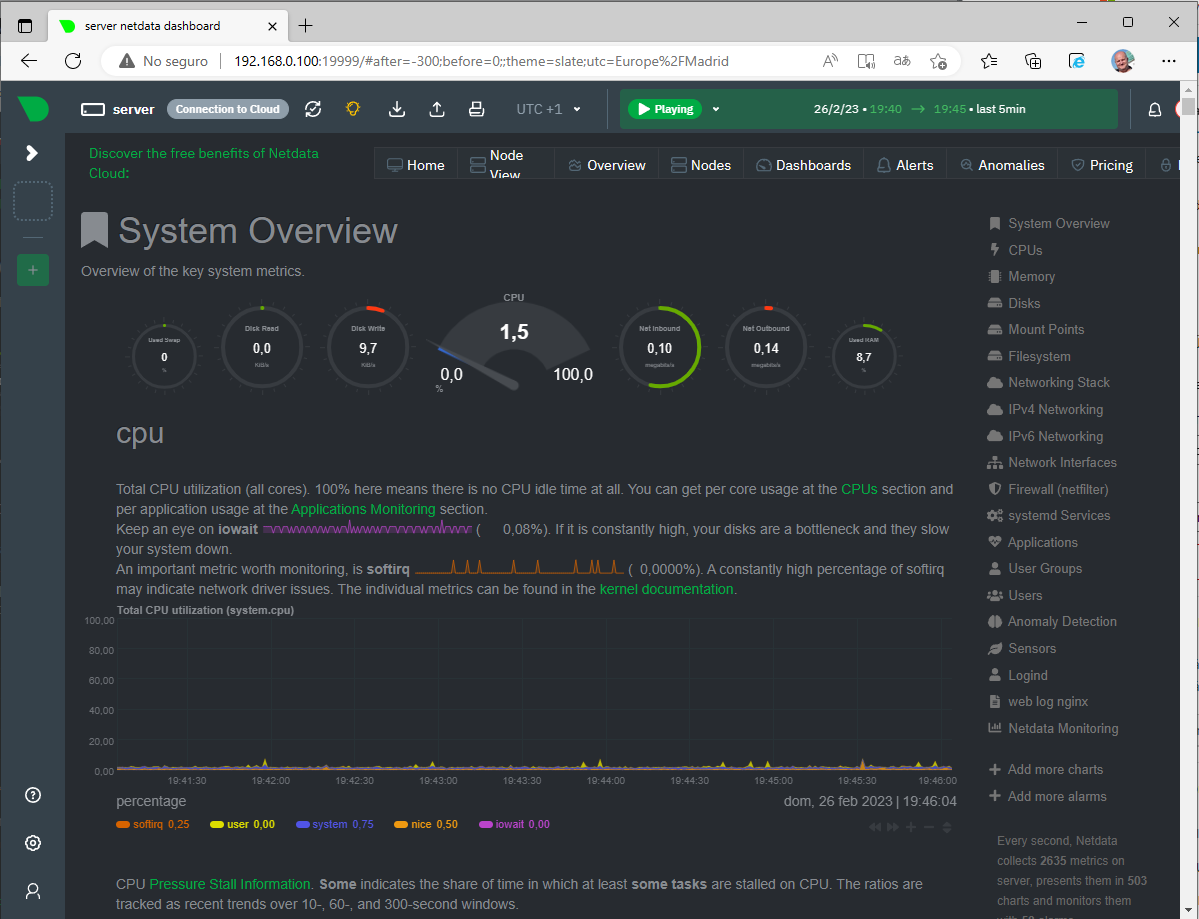This screenshot has height=919, width=1199.
Task: Open the print dashboard icon
Action: 476,109
